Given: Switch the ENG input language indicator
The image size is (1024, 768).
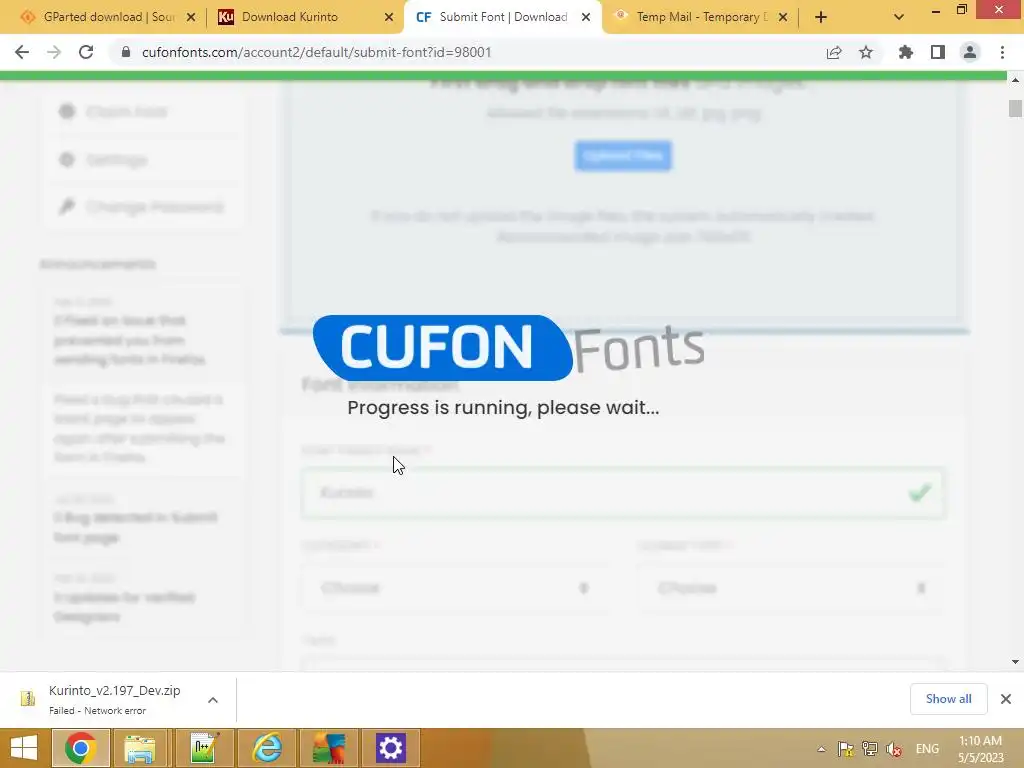Looking at the screenshot, I should 927,749.
